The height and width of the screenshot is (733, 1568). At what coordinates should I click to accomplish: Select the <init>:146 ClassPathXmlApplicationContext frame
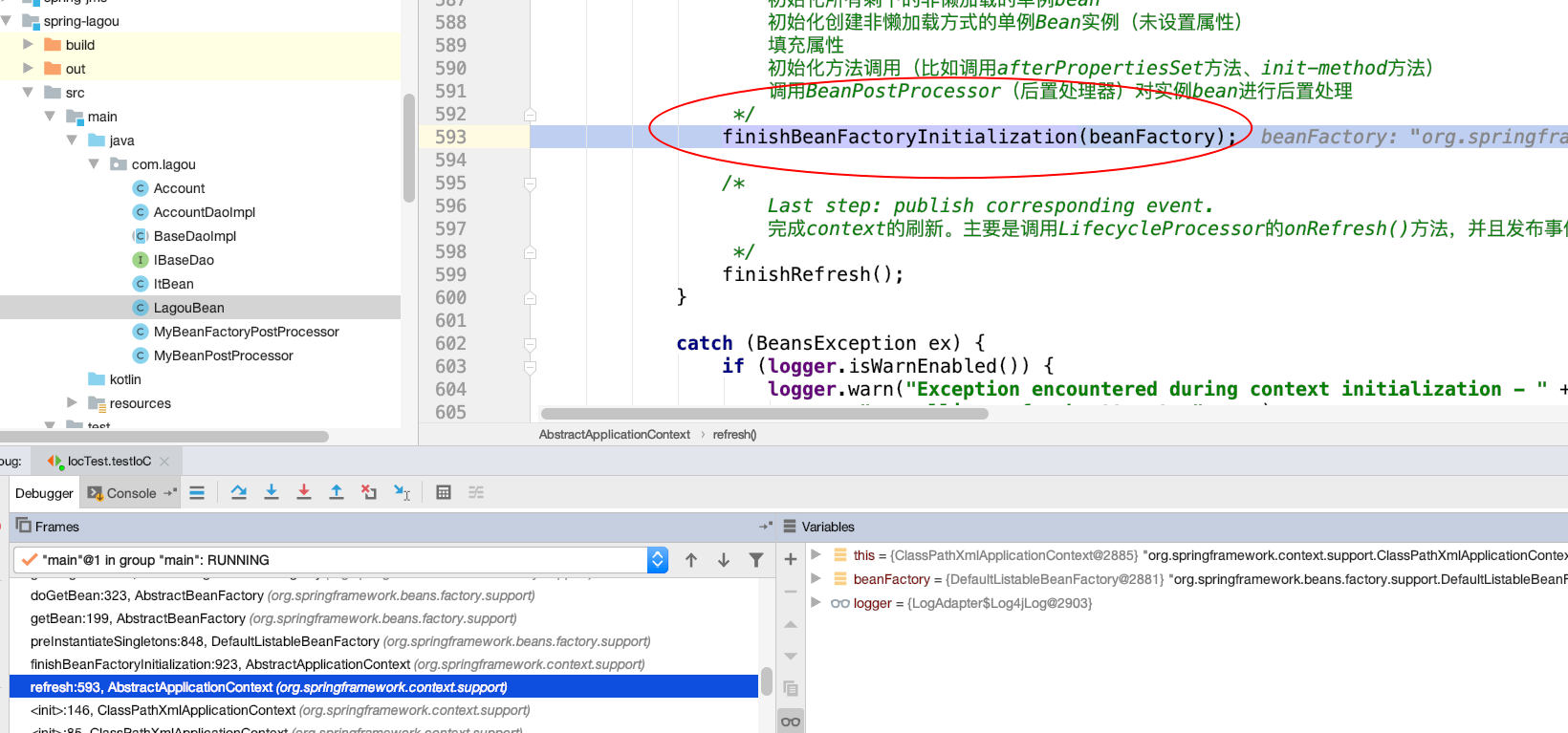pyautogui.click(x=382, y=710)
